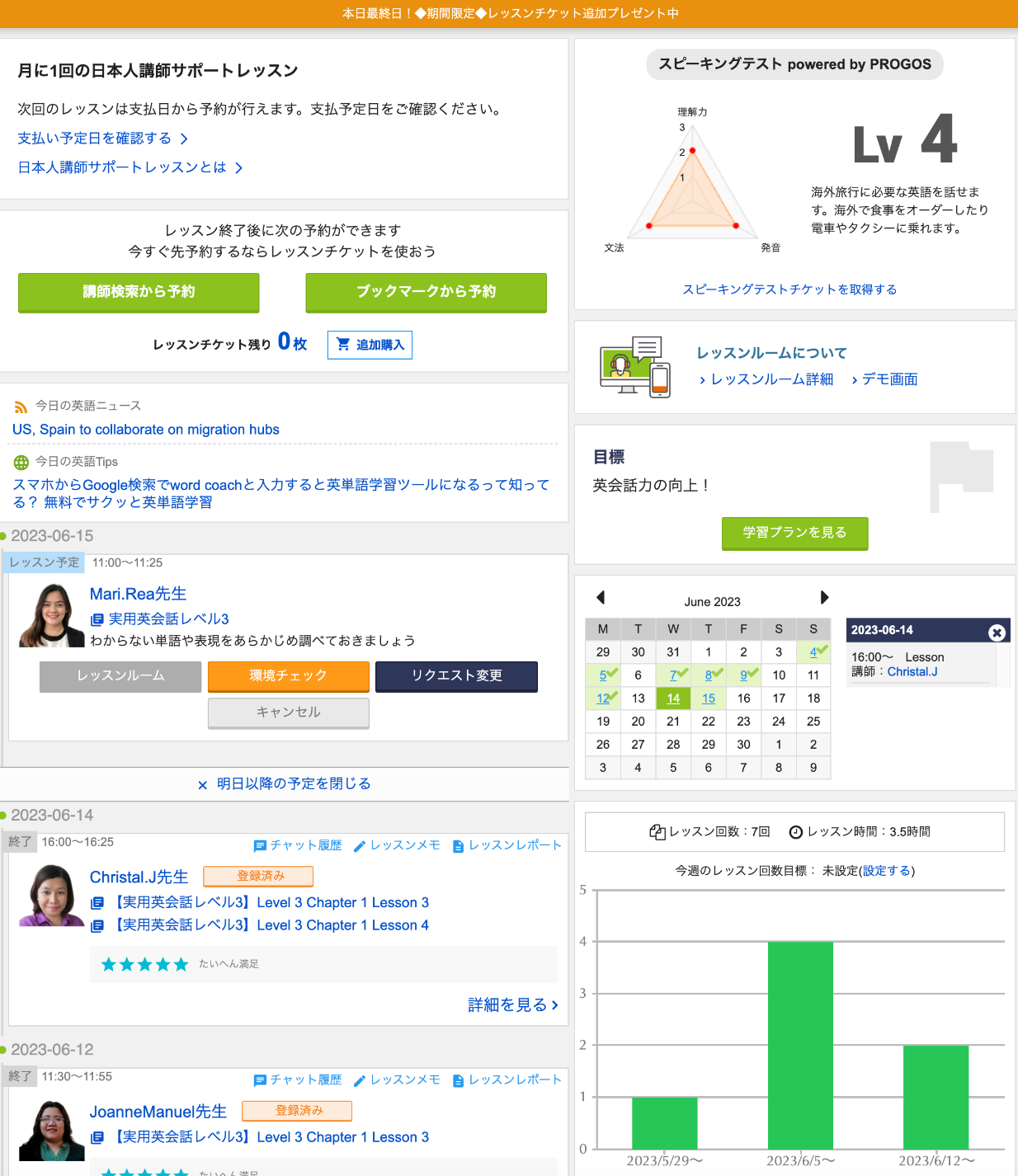Click the globe icon beside 今日の英語Tips
This screenshot has width=1018, height=1176.
point(21,463)
